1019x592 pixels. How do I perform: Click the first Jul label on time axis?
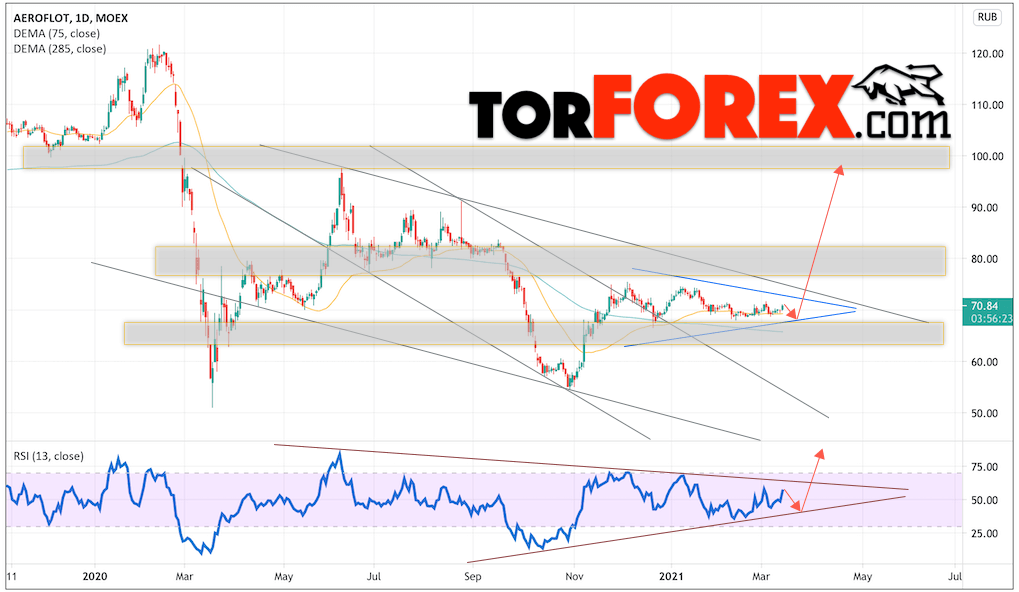pyautogui.click(x=373, y=576)
